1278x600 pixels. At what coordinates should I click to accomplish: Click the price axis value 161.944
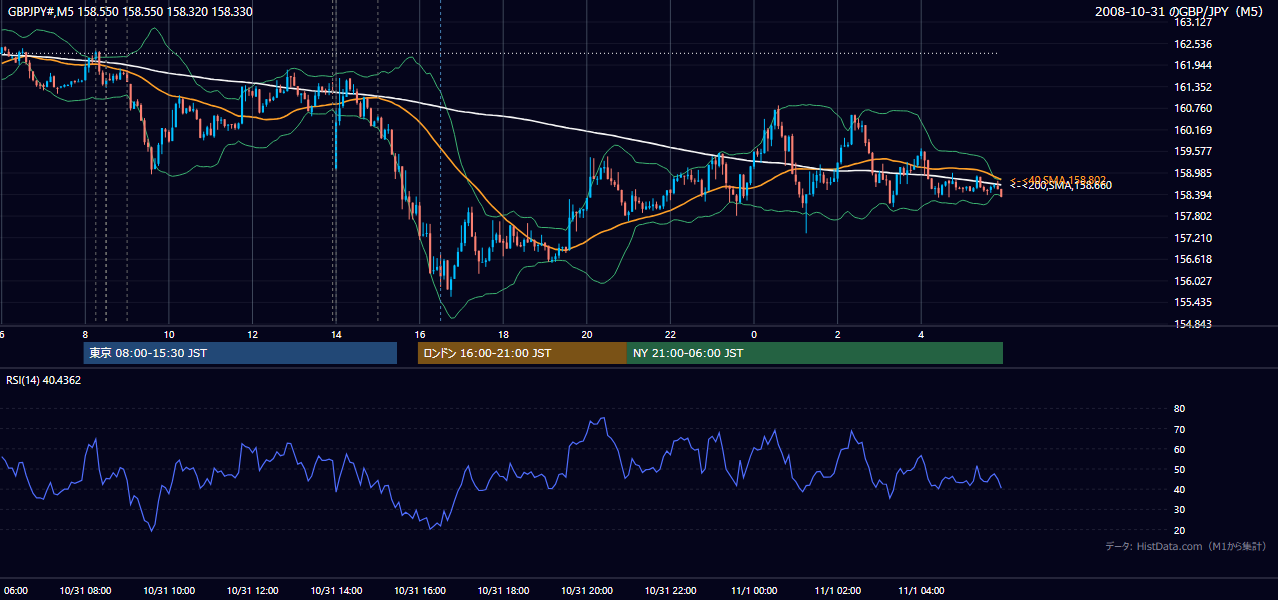(1192, 66)
